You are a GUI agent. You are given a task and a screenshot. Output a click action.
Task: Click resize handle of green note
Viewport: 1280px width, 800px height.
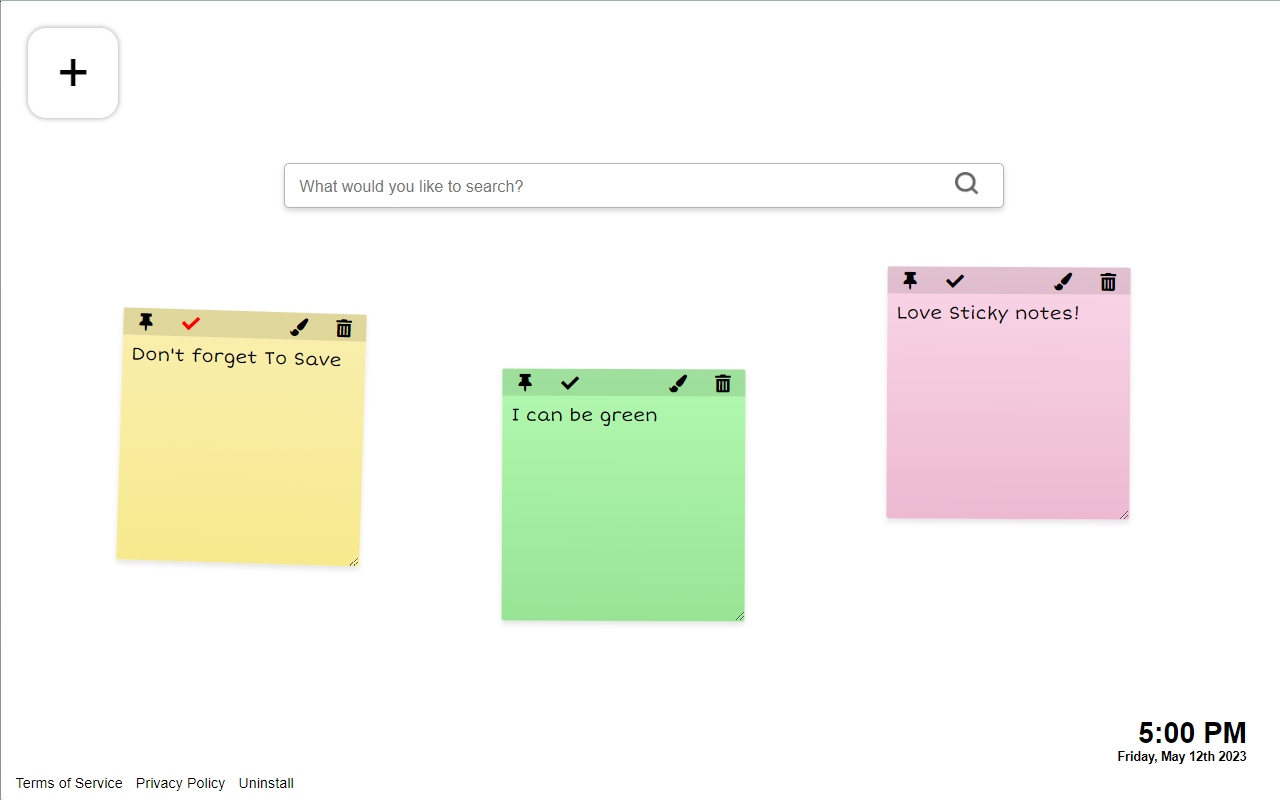coord(739,615)
